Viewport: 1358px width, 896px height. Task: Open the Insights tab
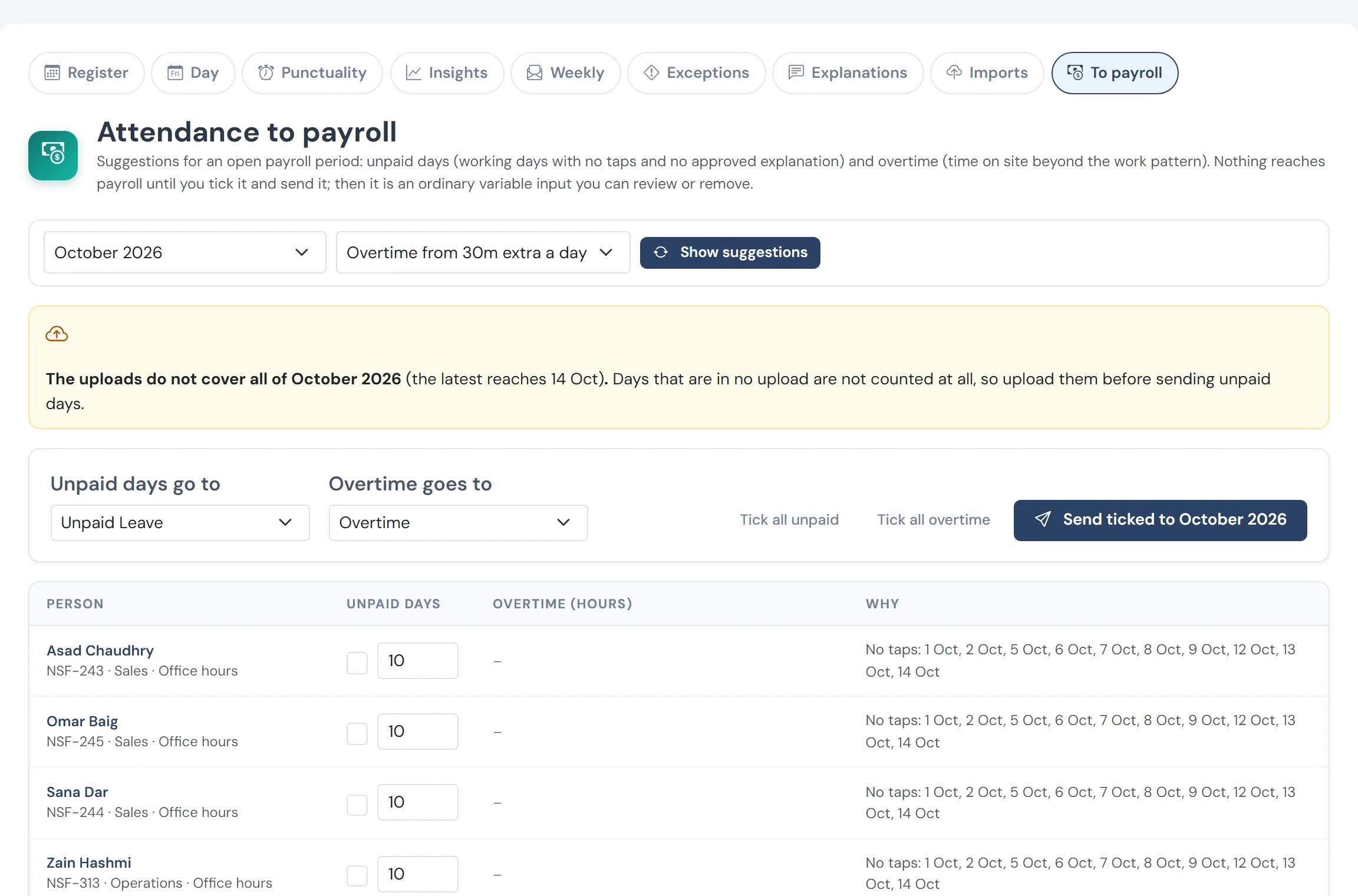[x=447, y=73]
